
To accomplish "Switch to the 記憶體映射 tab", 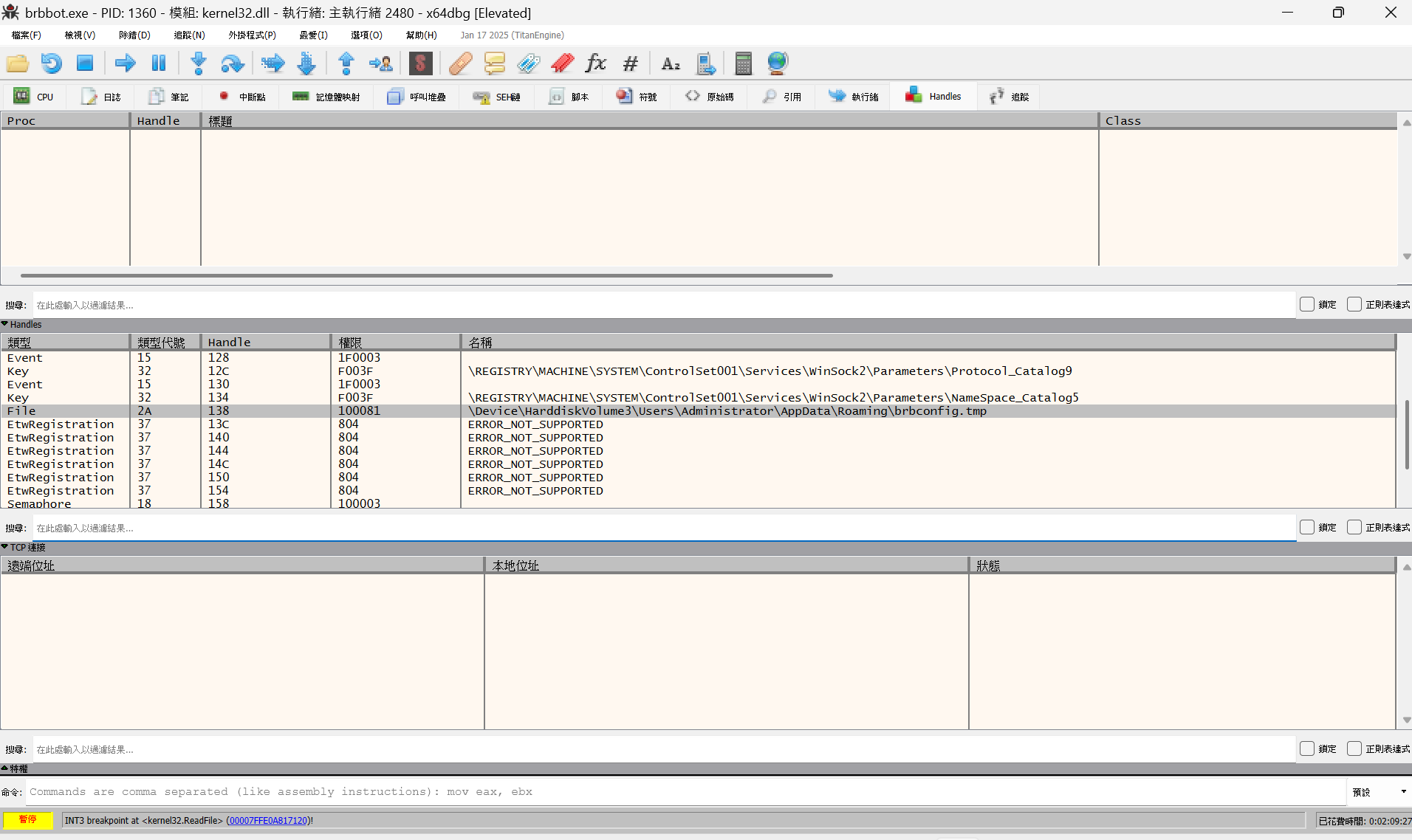I will coord(326,97).
